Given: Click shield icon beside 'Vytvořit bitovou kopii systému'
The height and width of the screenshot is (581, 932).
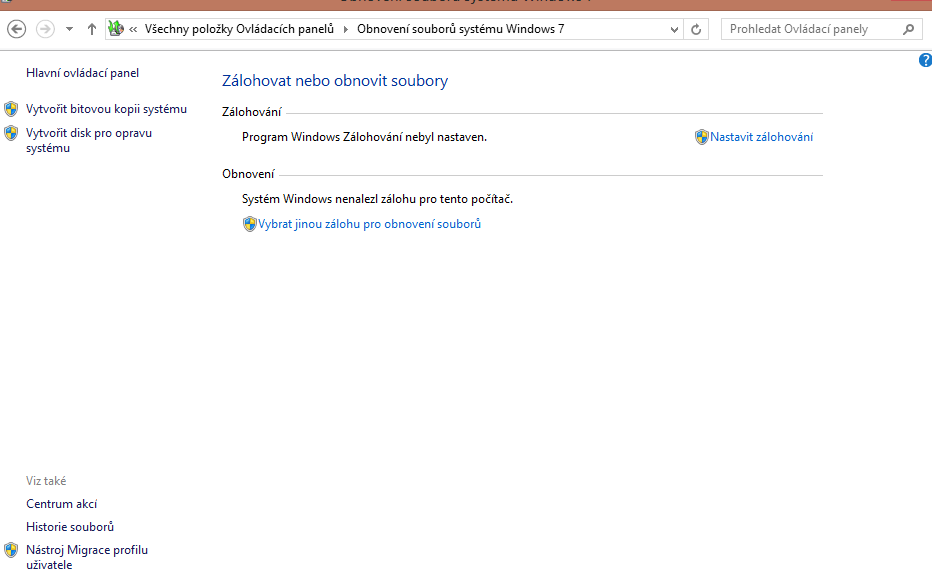Looking at the screenshot, I should (x=11, y=109).
